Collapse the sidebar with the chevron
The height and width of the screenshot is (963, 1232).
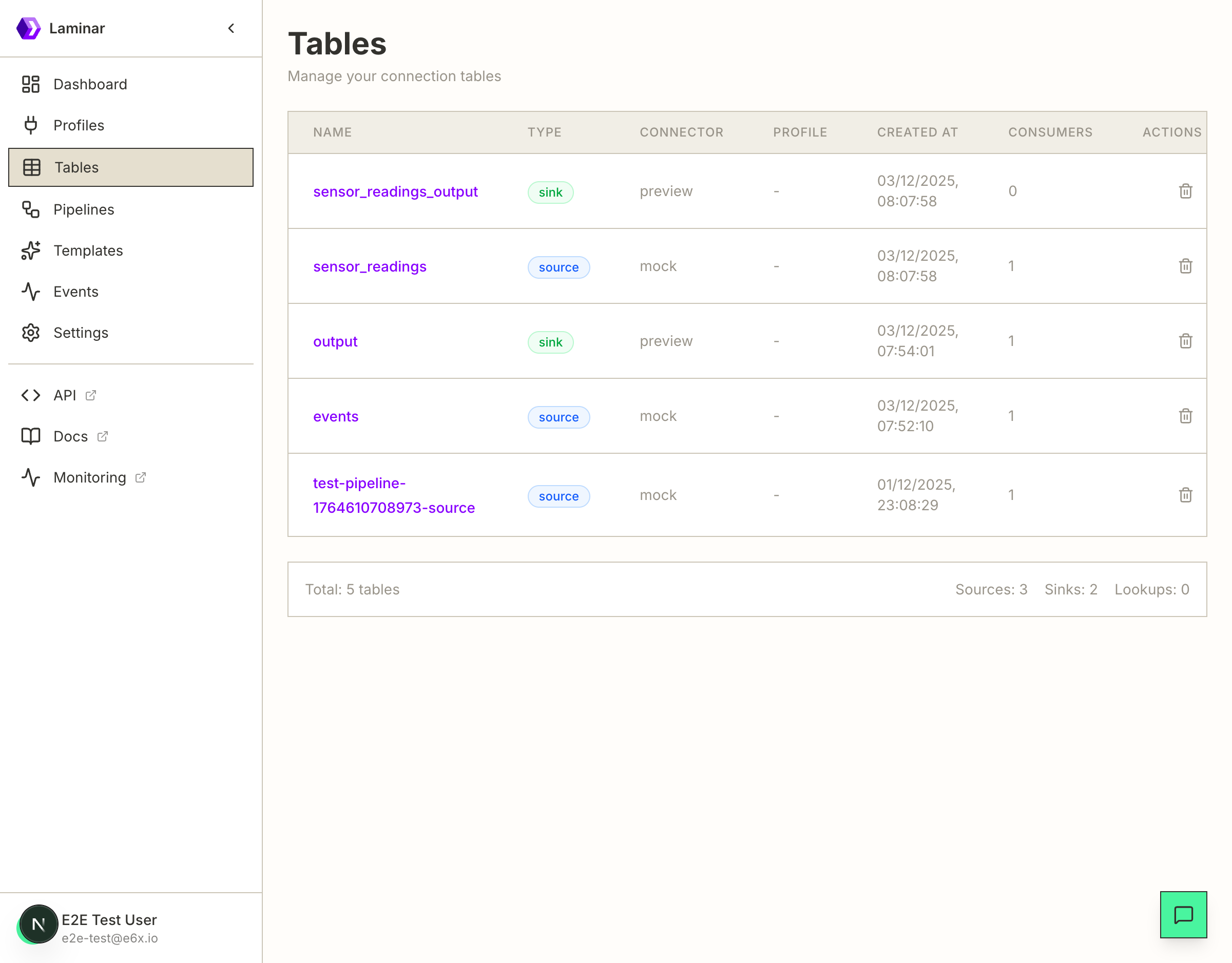point(230,28)
